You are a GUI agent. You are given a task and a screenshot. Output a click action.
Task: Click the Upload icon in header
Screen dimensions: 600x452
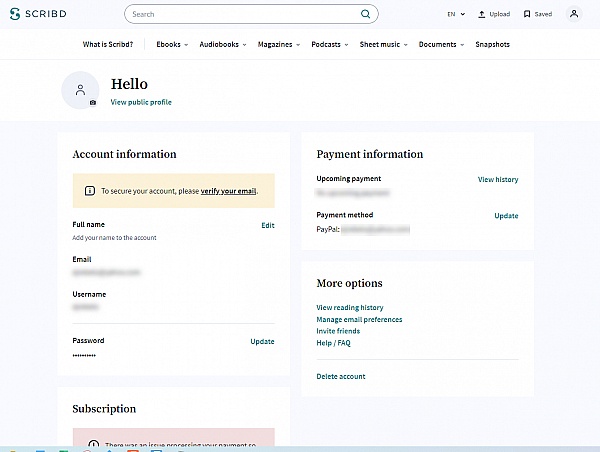(x=482, y=14)
